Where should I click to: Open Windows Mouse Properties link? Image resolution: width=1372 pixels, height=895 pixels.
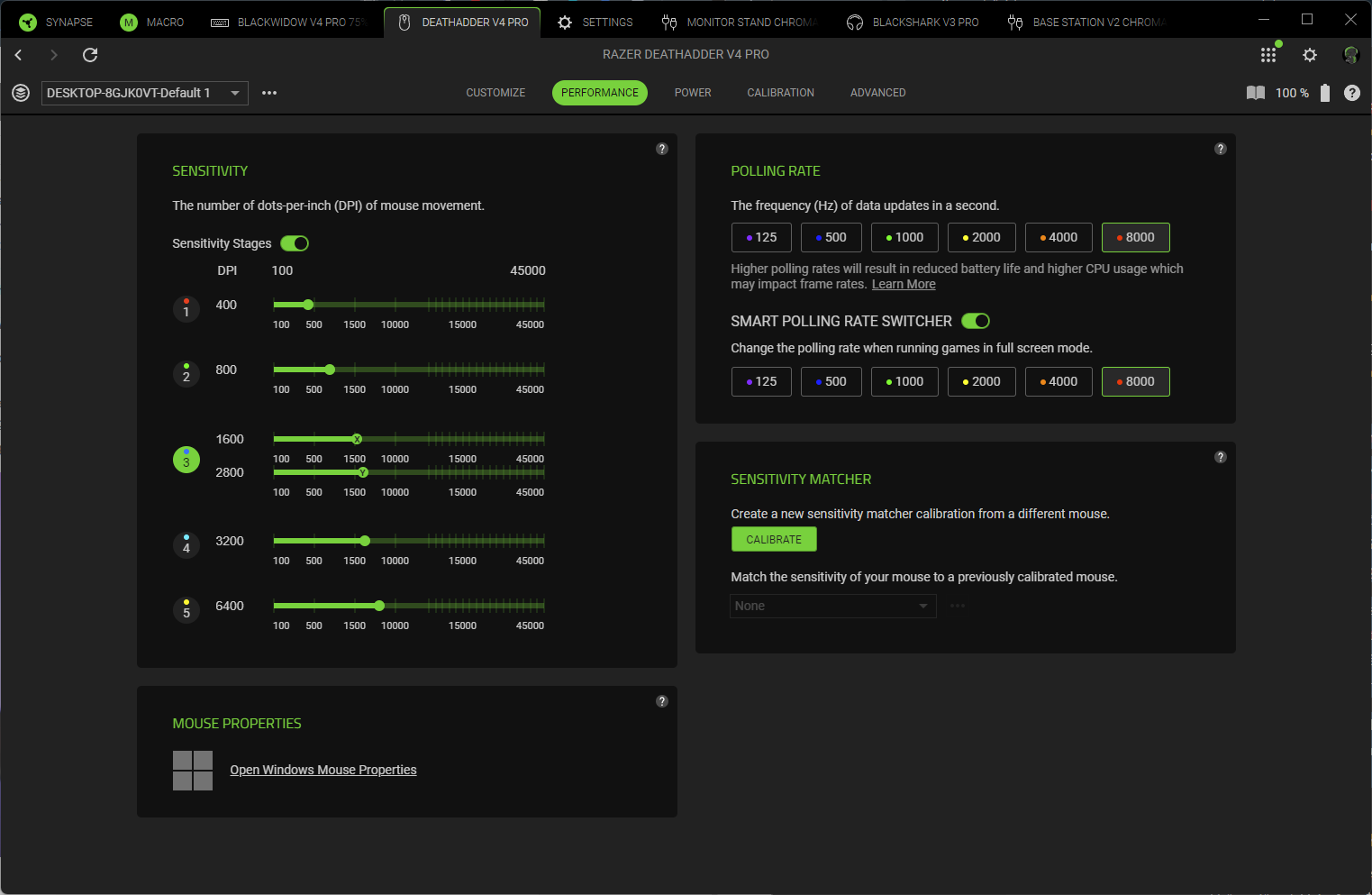pyautogui.click(x=323, y=770)
